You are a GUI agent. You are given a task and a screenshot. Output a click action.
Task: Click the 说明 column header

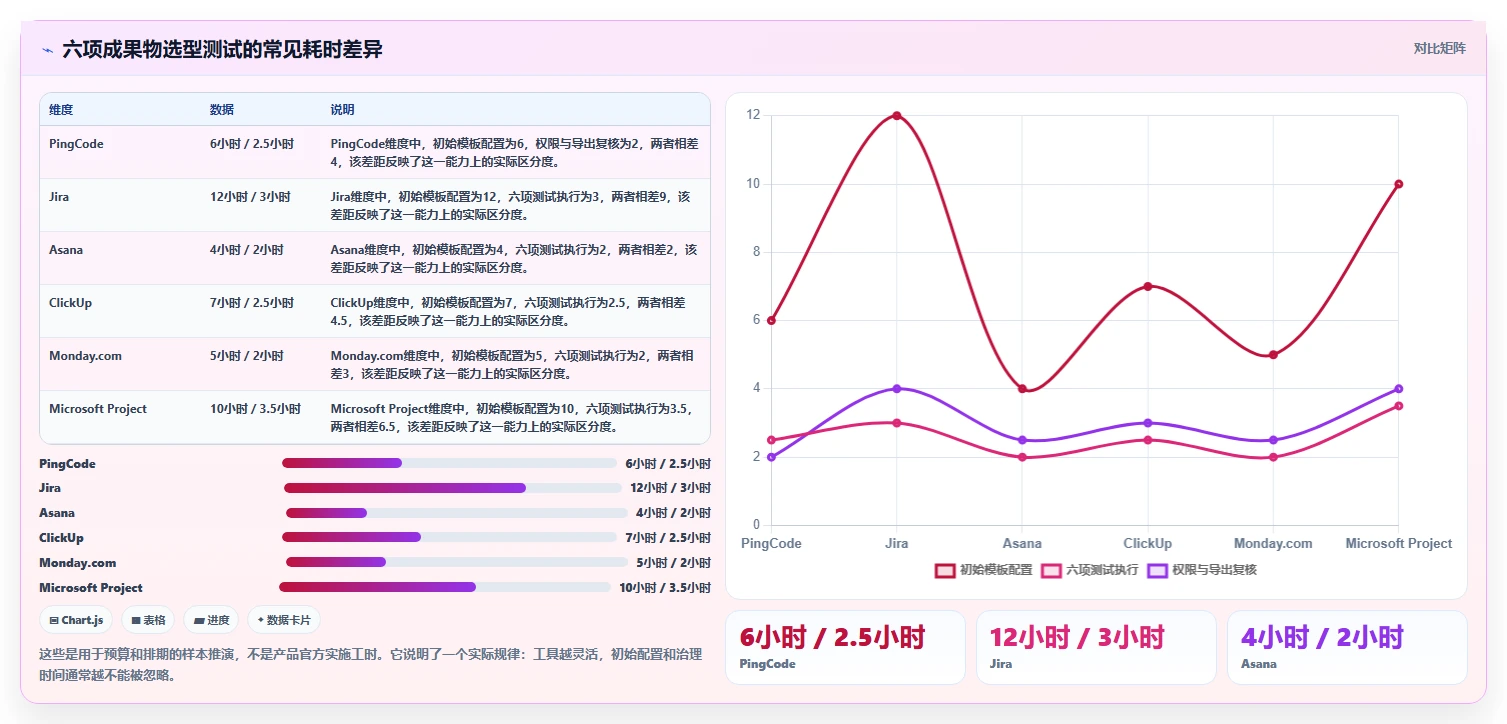(342, 110)
